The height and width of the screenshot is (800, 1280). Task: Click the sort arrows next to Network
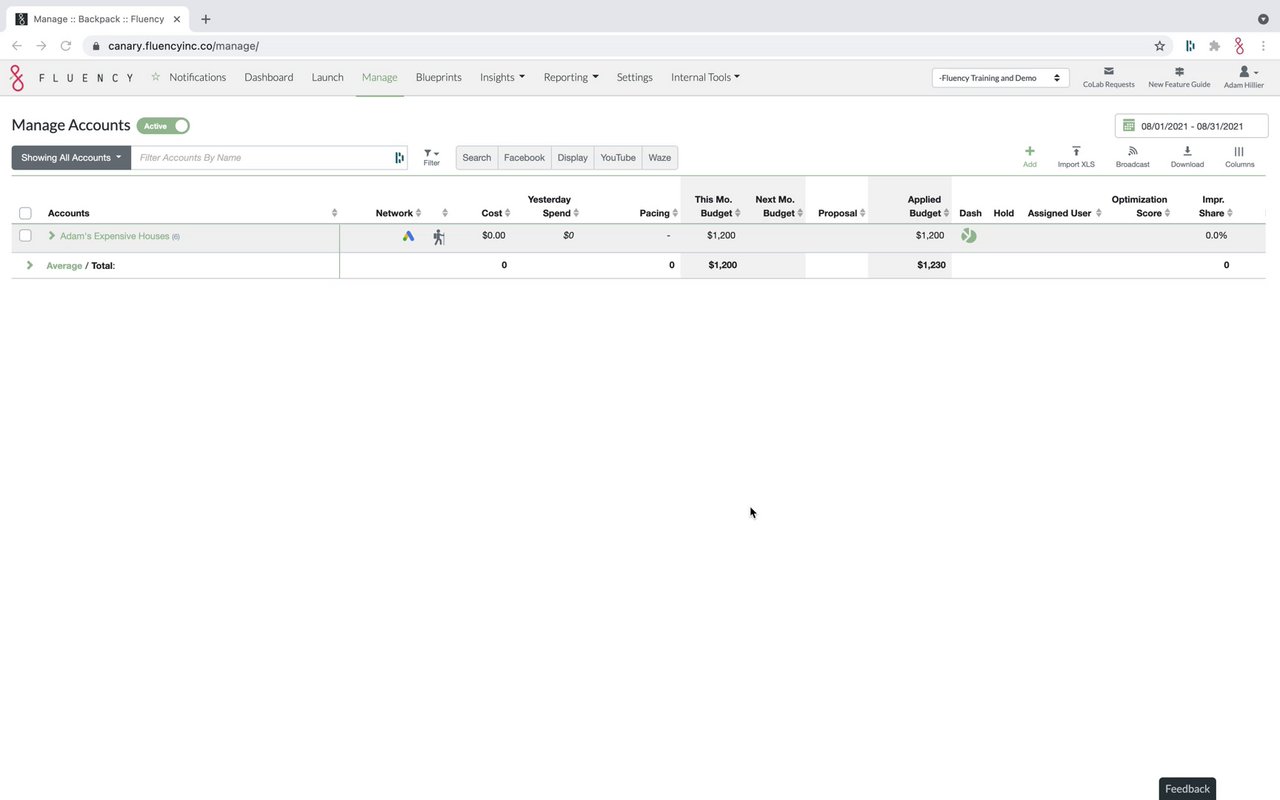point(418,213)
